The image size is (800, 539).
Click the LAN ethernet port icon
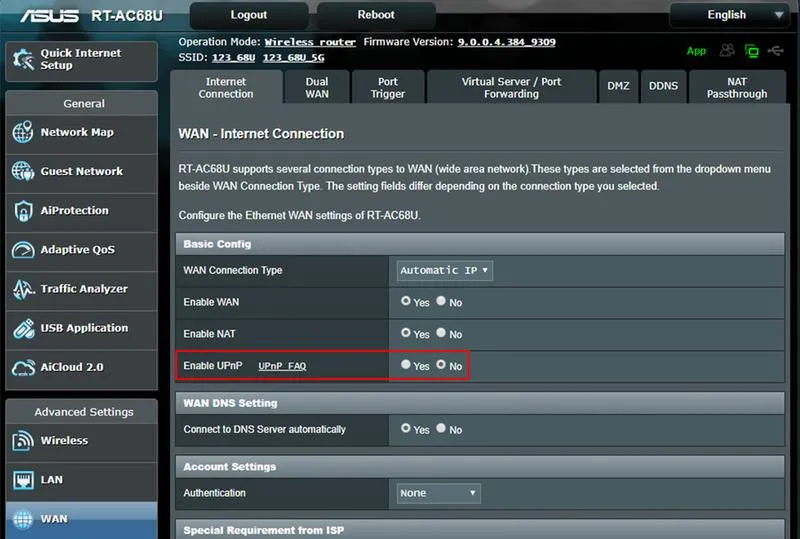(x=23, y=480)
